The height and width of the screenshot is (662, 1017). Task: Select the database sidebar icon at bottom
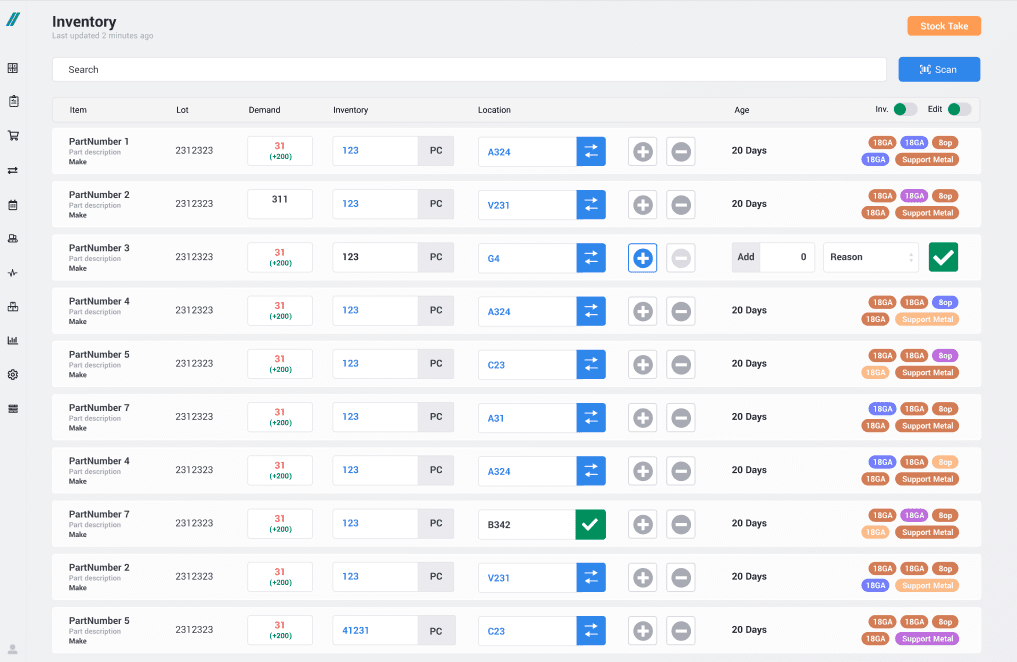click(x=12, y=408)
